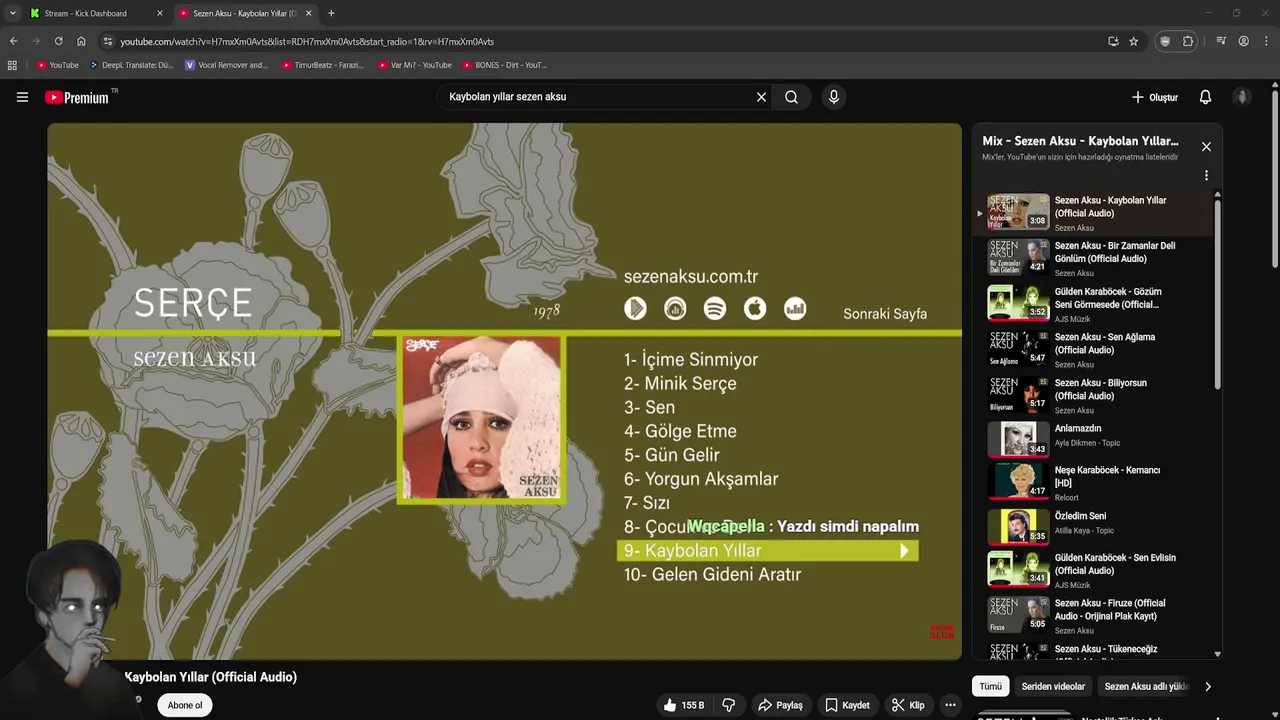The image size is (1280, 720).
Task: Click the sezenaksu.com.tr link in video
Action: click(x=691, y=277)
